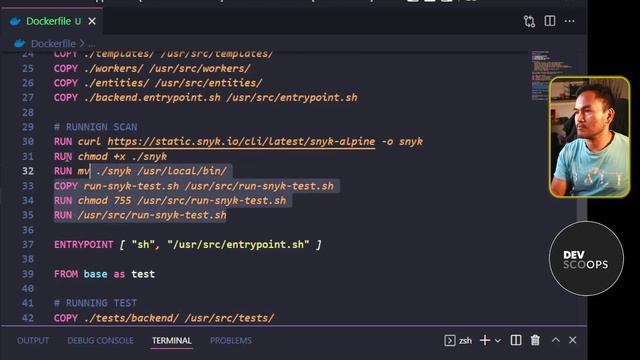Click the webcam video overlay of presenter
Image resolution: width=640 pixels, height=360 pixels.
coord(589,137)
